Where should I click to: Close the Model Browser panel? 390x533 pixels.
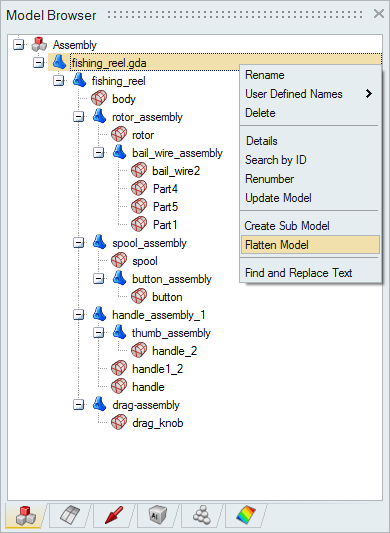379,14
